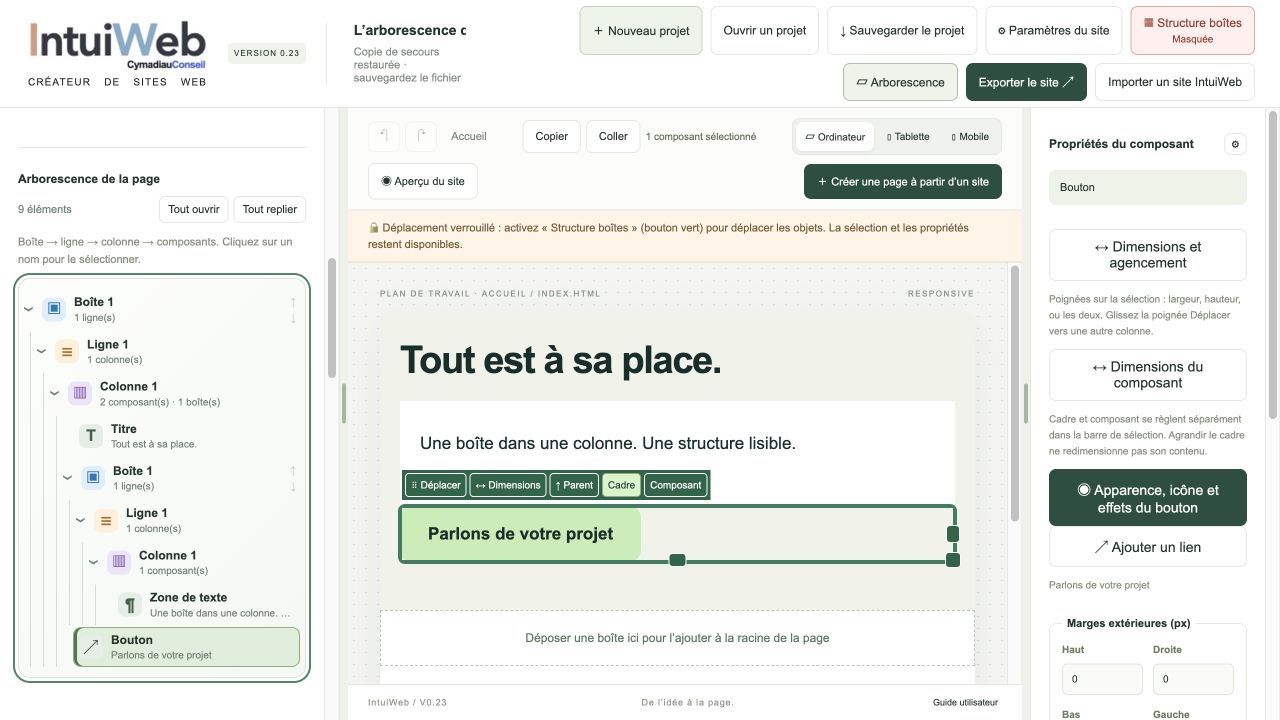Click the canvas vertical scrollbar
This screenshot has height=720, width=1280.
point(1016,393)
